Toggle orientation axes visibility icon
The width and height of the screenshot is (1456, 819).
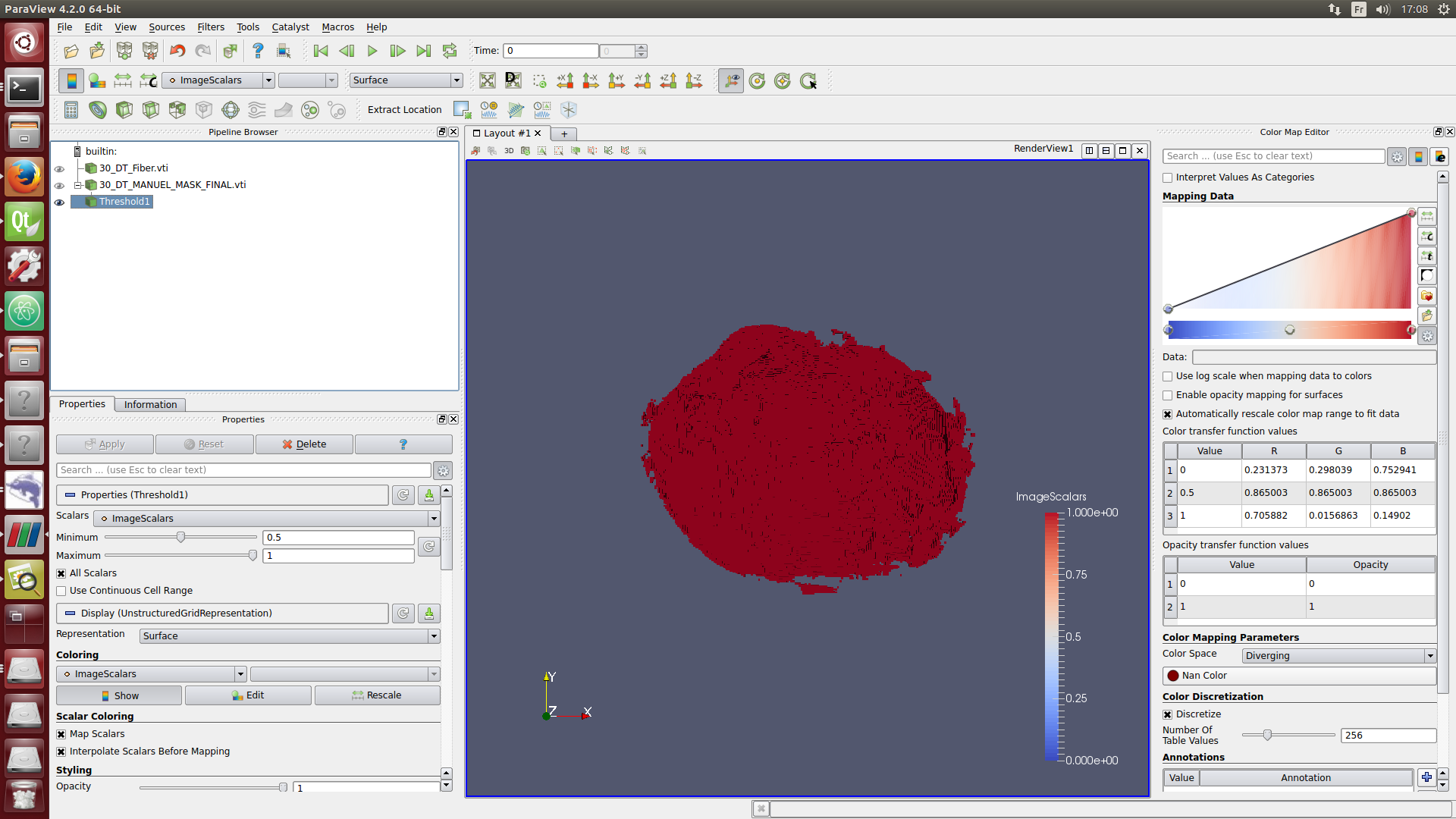click(731, 80)
